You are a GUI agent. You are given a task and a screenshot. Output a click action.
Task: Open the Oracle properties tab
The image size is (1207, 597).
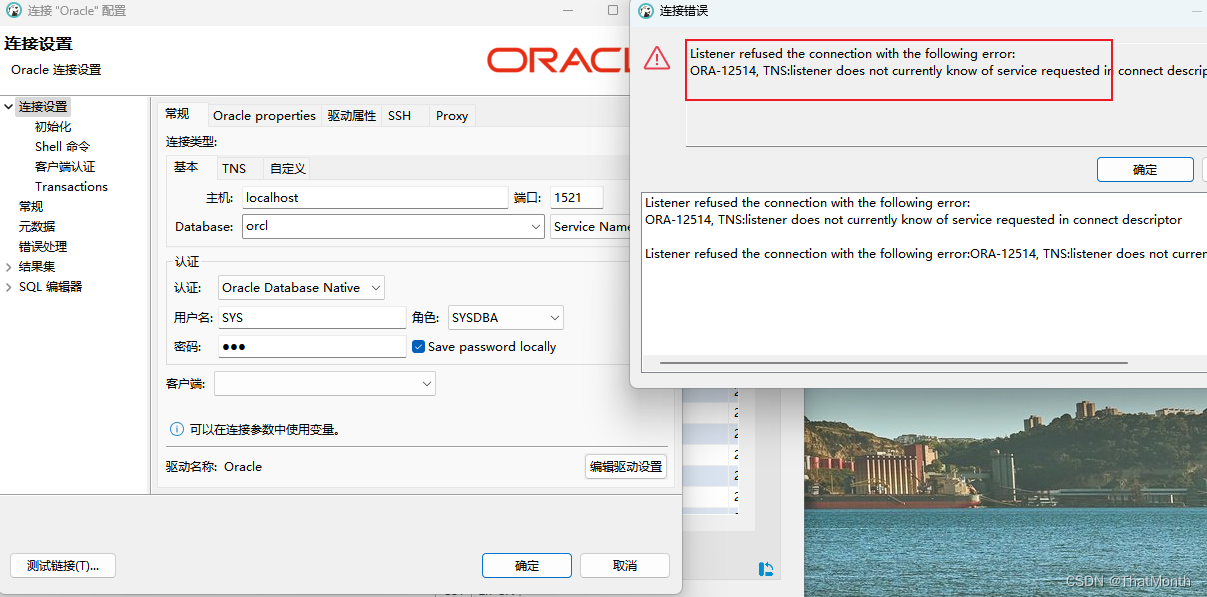[x=264, y=115]
